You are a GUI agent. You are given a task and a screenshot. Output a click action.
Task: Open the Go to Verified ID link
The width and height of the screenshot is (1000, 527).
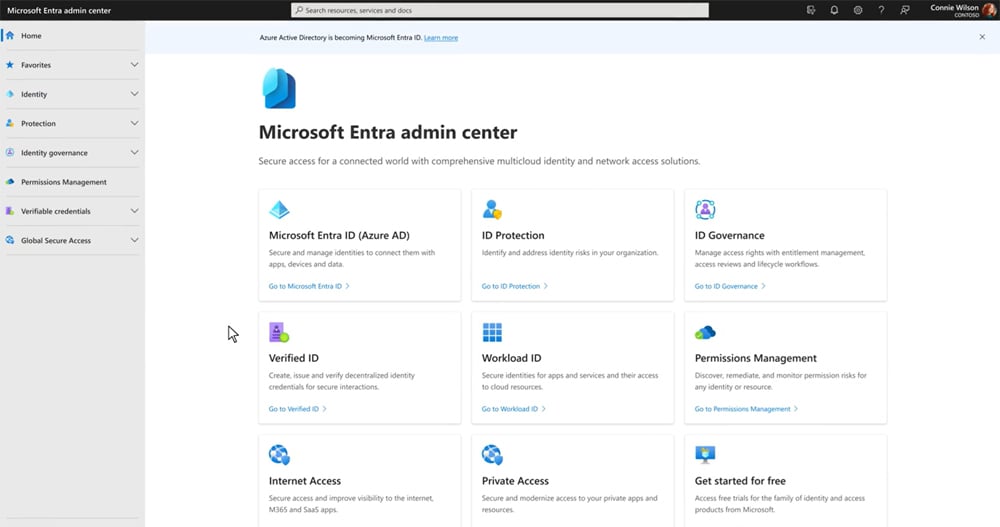[x=294, y=409]
